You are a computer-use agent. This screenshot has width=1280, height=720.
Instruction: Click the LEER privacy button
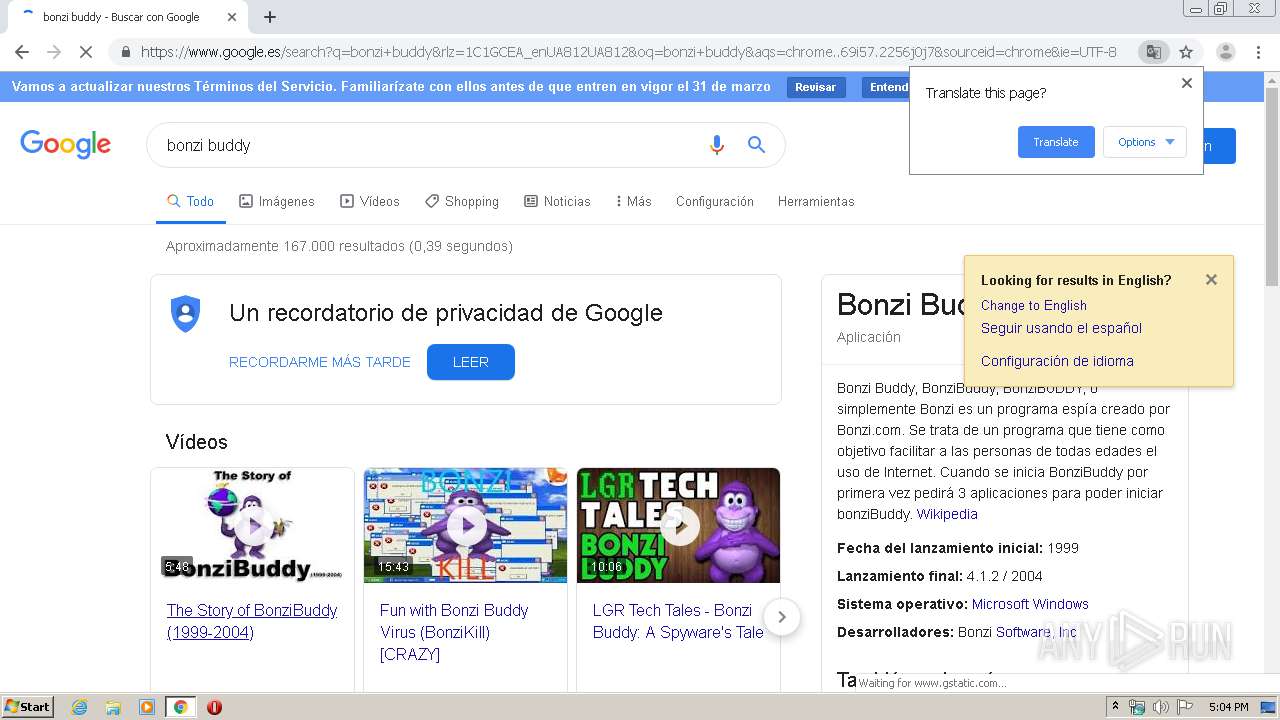(471, 362)
